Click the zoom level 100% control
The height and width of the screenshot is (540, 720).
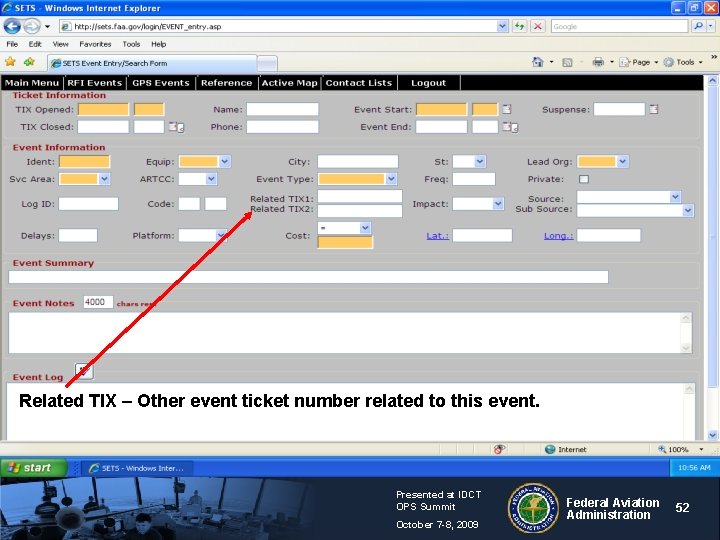pos(681,449)
